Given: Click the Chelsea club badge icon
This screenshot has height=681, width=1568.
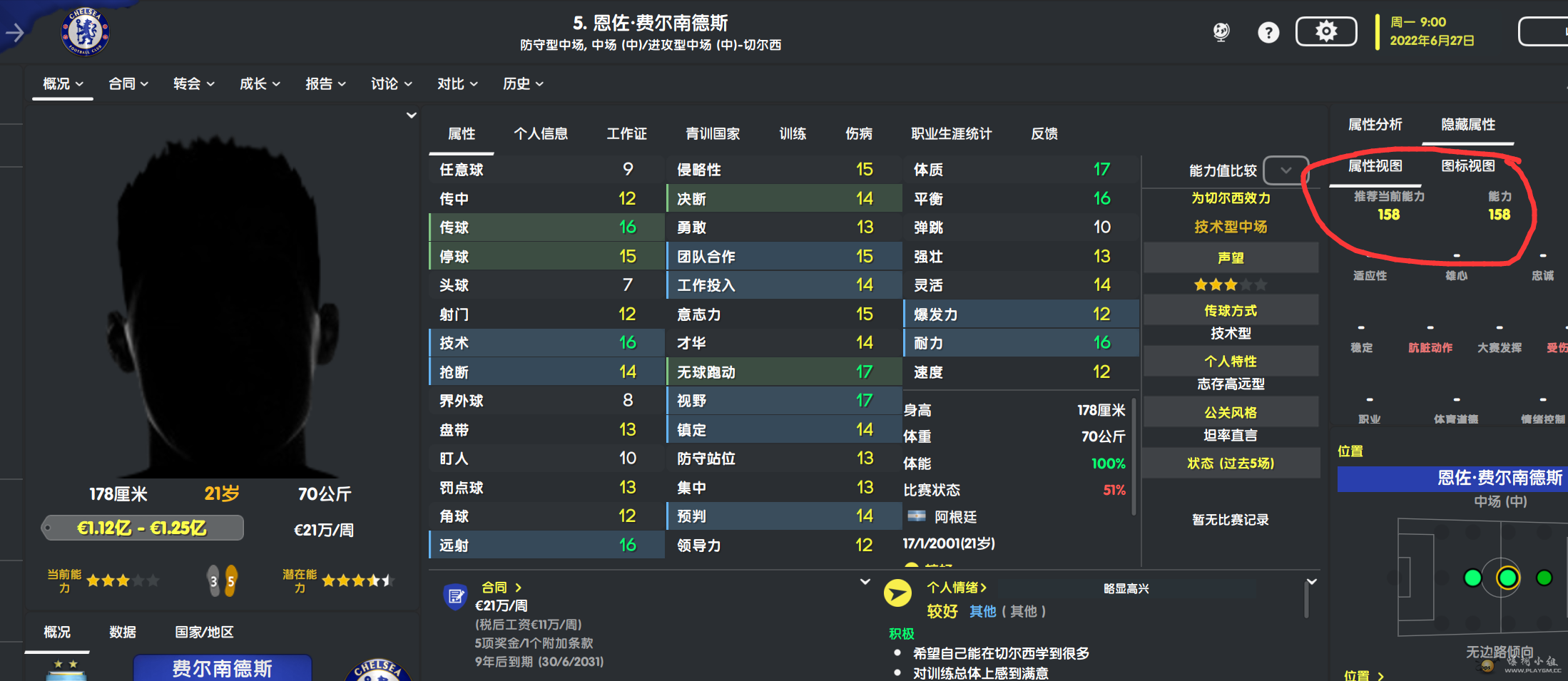Looking at the screenshot, I should click(85, 32).
